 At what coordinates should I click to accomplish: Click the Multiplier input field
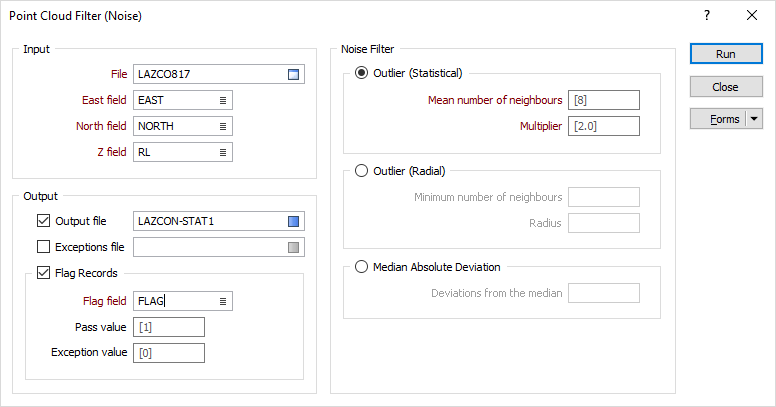(604, 126)
